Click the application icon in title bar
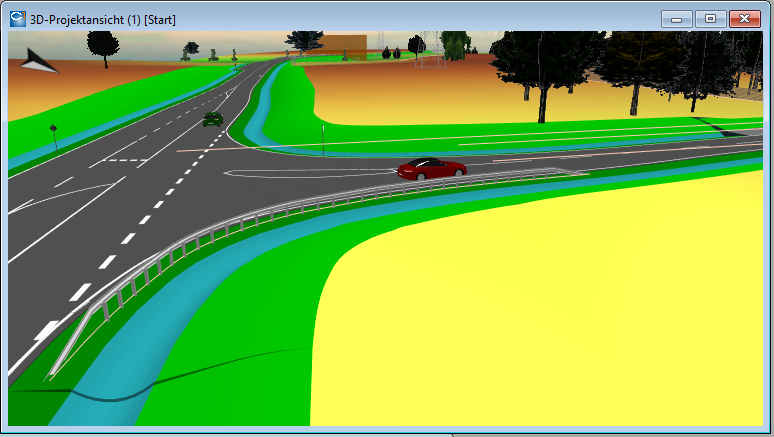This screenshot has height=437, width=774. pyautogui.click(x=17, y=19)
